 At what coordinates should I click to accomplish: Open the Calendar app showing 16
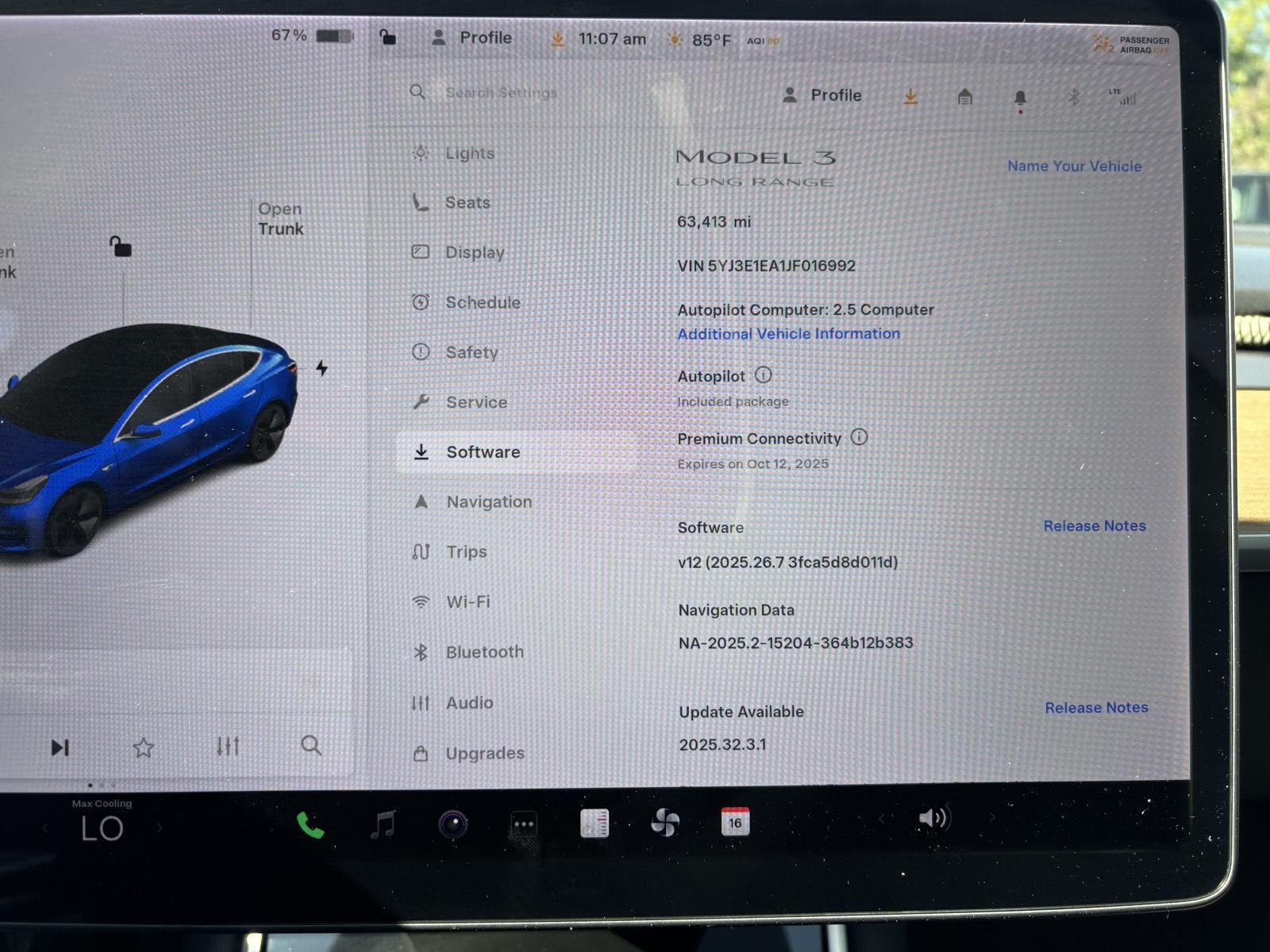(735, 821)
